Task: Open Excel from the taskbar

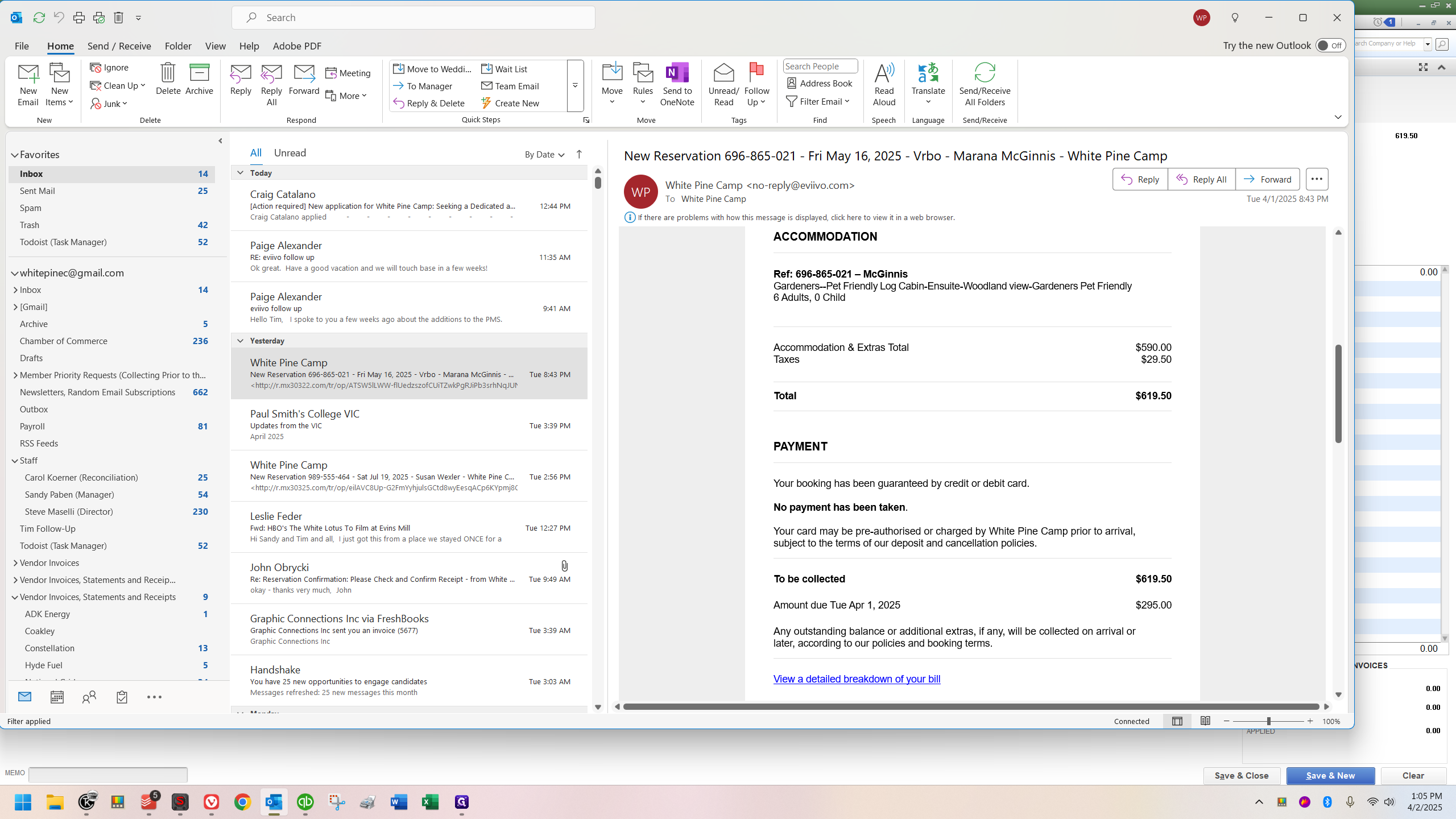Action: pyautogui.click(x=430, y=802)
